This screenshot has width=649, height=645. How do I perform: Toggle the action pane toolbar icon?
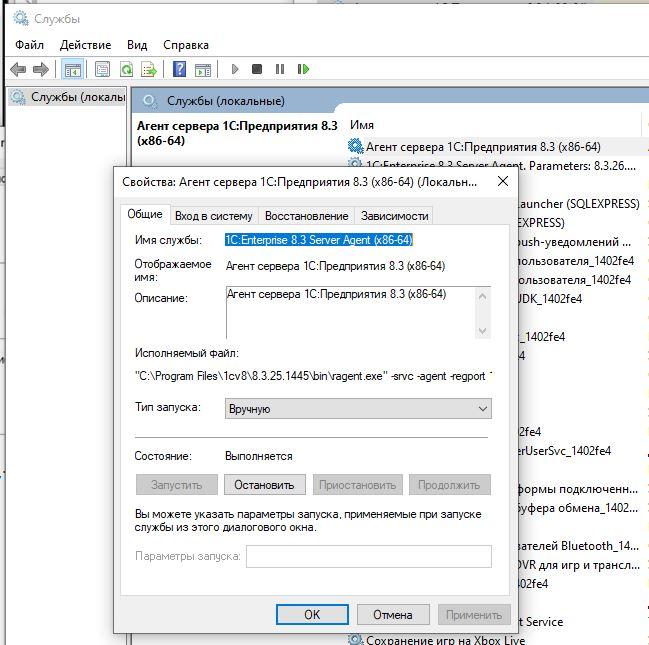coord(203,70)
